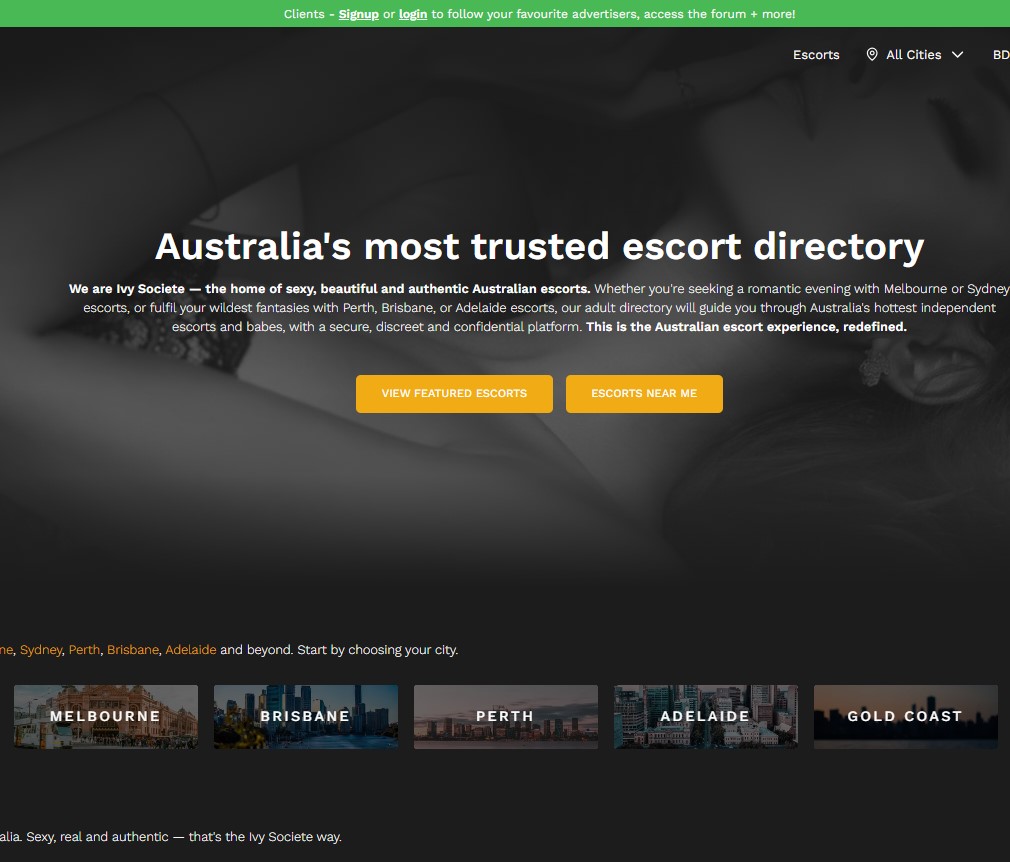The height and width of the screenshot is (862, 1010).
Task: Select the Brisbane city image tile
Action: [306, 716]
